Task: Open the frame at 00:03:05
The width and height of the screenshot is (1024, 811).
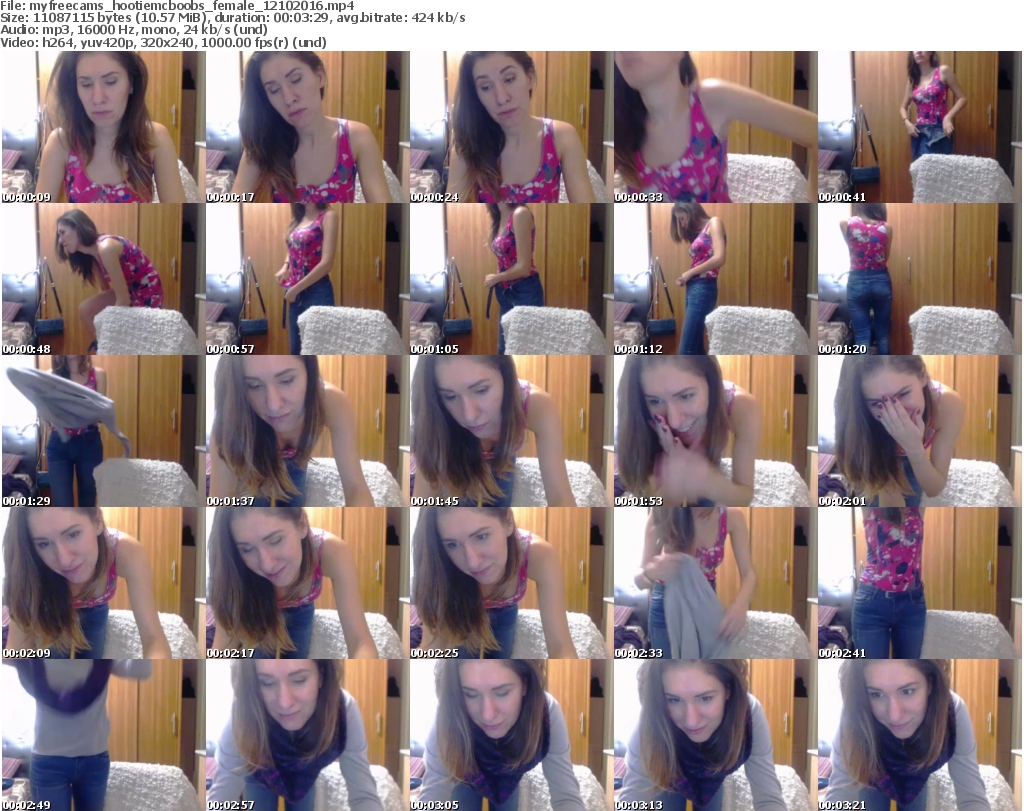Action: pyautogui.click(x=511, y=735)
